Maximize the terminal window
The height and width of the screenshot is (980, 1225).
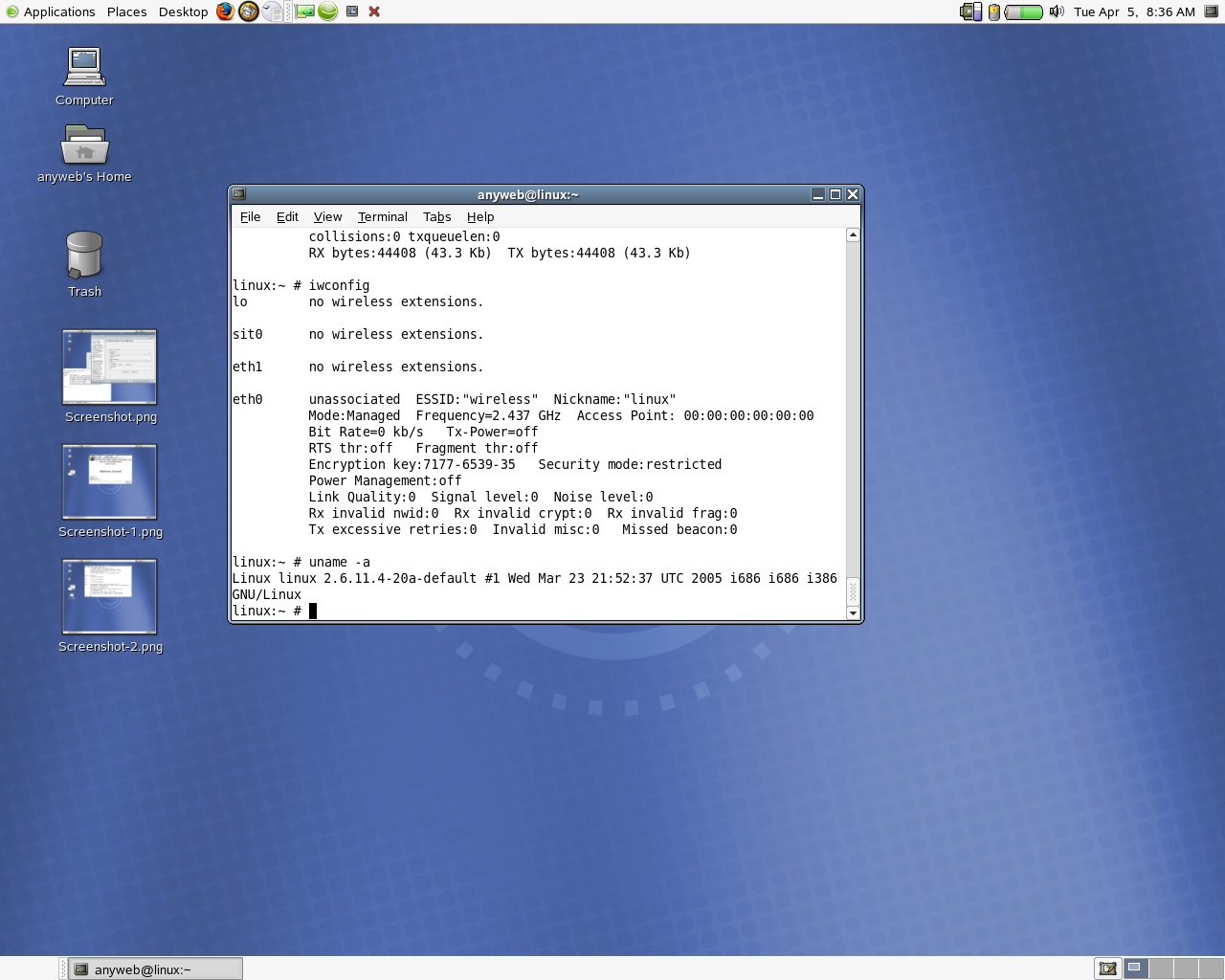pyautogui.click(x=835, y=194)
